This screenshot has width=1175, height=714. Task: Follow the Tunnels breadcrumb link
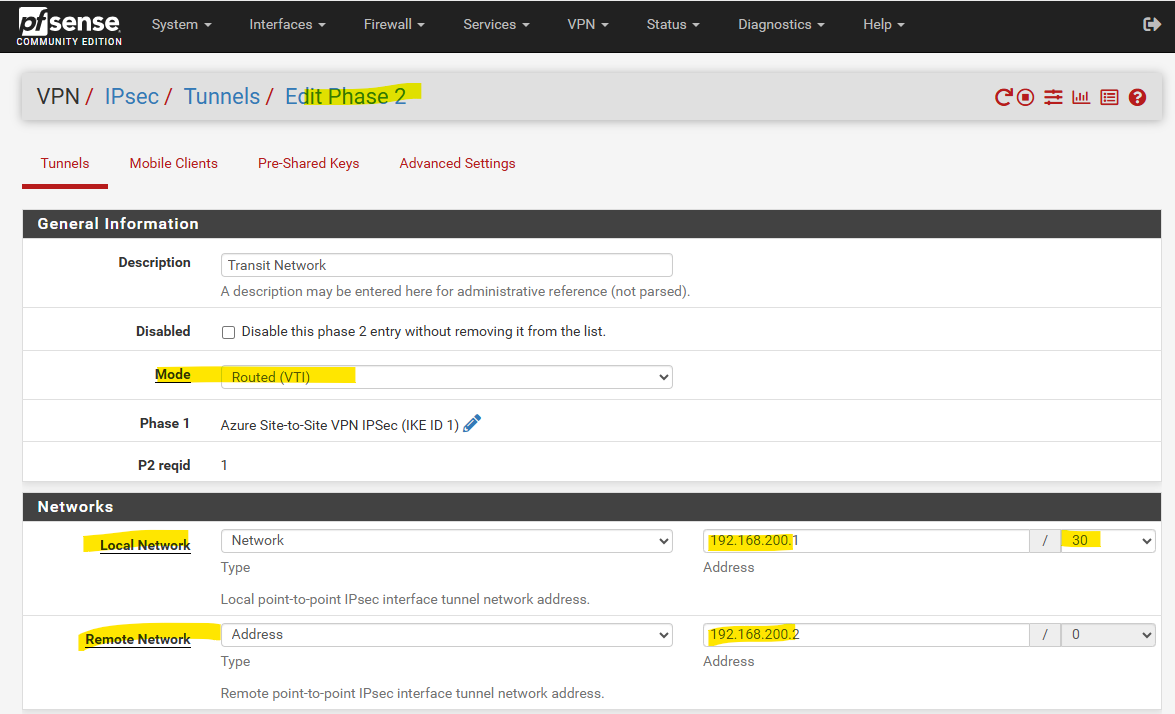(x=222, y=97)
